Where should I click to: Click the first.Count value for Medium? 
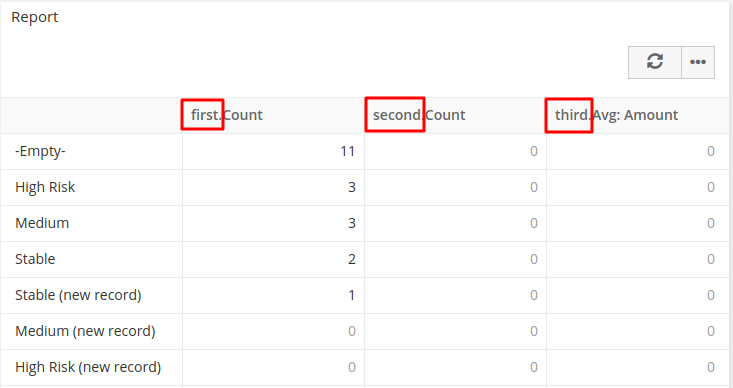[352, 223]
